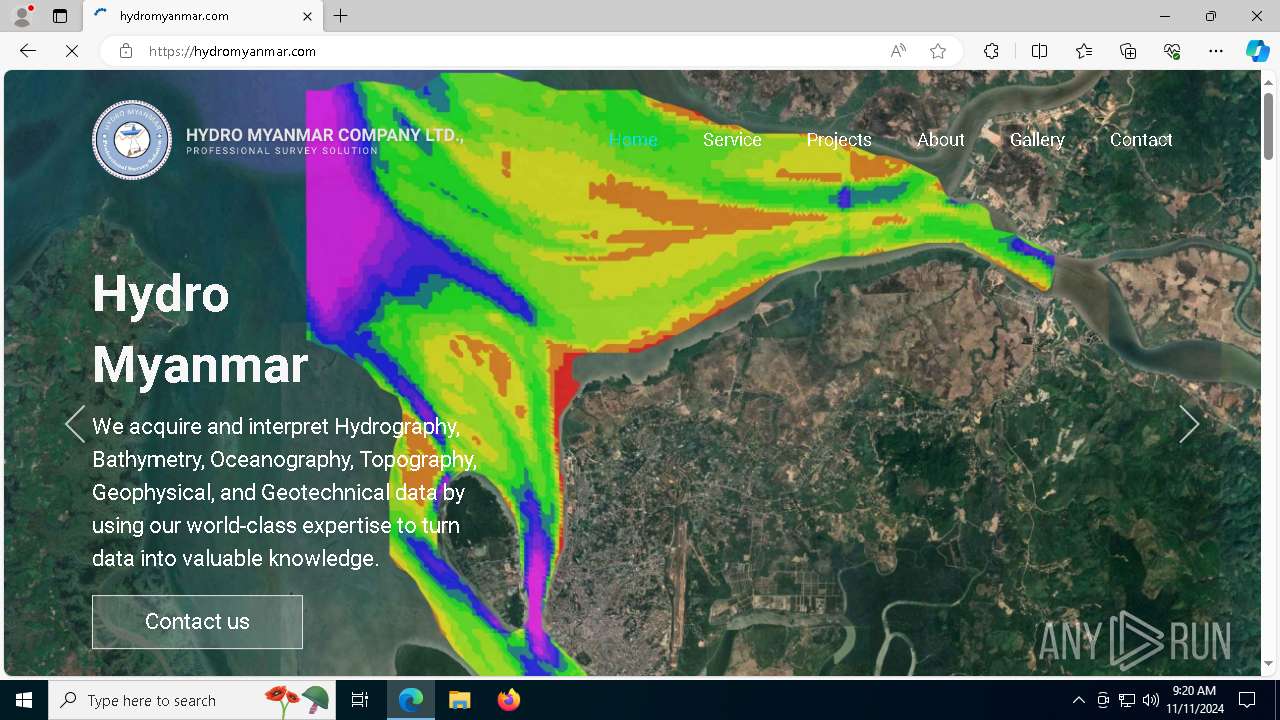Open the browser profile icon
This screenshot has width=1280, height=720.
pyautogui.click(x=22, y=16)
